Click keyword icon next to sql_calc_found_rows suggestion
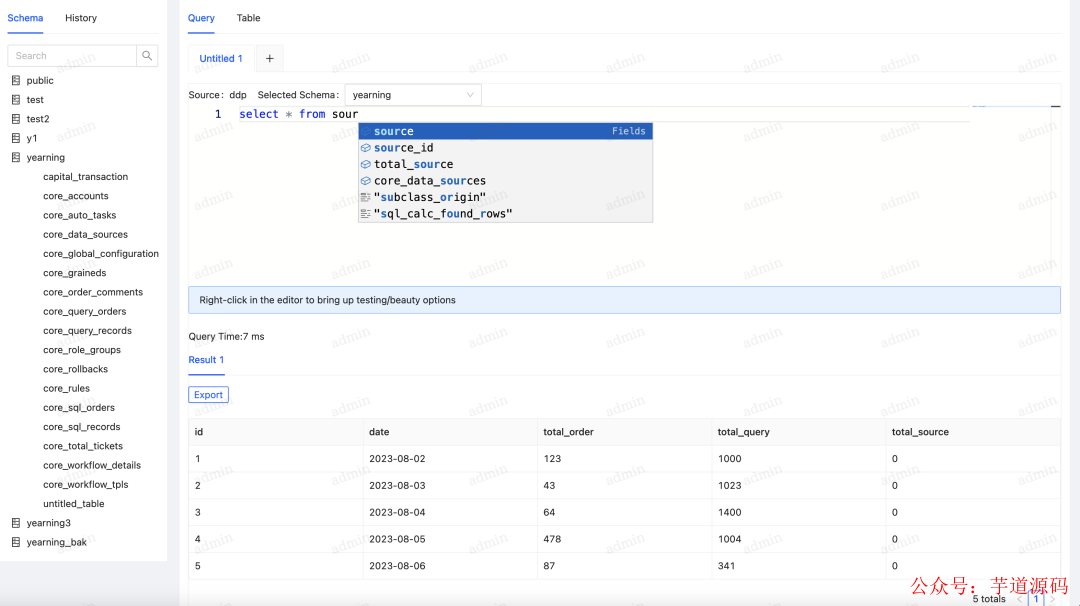This screenshot has width=1080, height=606. click(x=366, y=214)
